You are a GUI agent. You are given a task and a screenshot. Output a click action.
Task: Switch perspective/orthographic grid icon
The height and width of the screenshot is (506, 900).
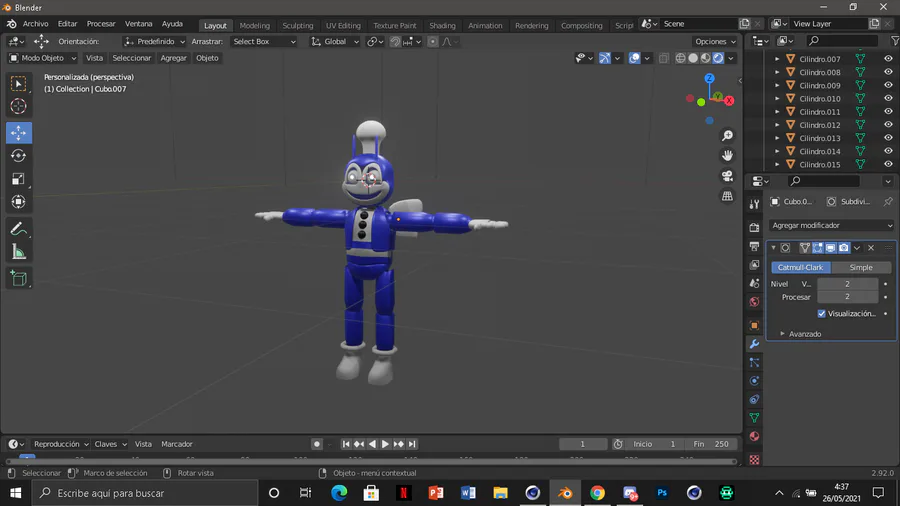coord(727,196)
